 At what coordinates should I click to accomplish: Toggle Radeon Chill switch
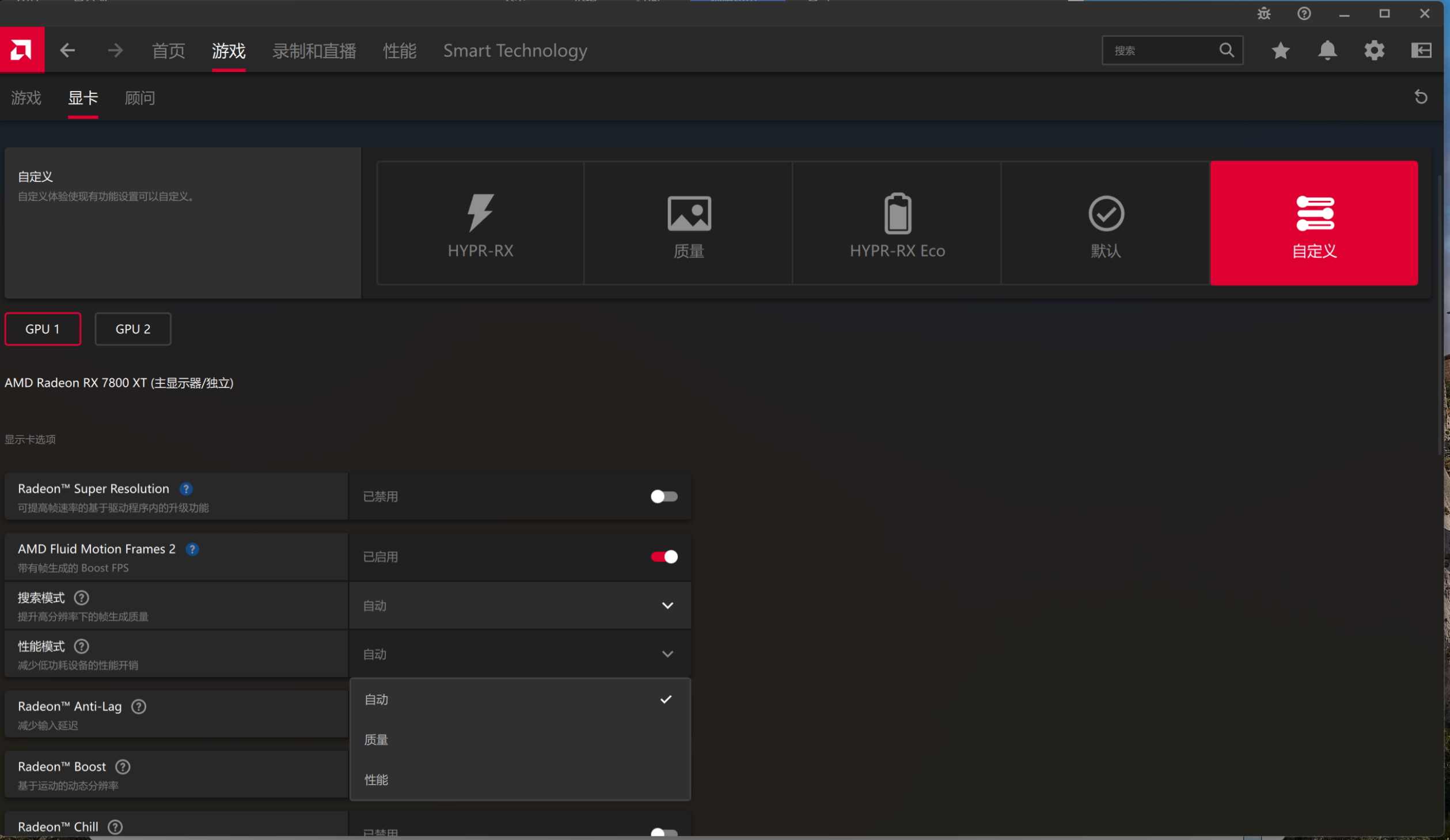click(x=664, y=832)
